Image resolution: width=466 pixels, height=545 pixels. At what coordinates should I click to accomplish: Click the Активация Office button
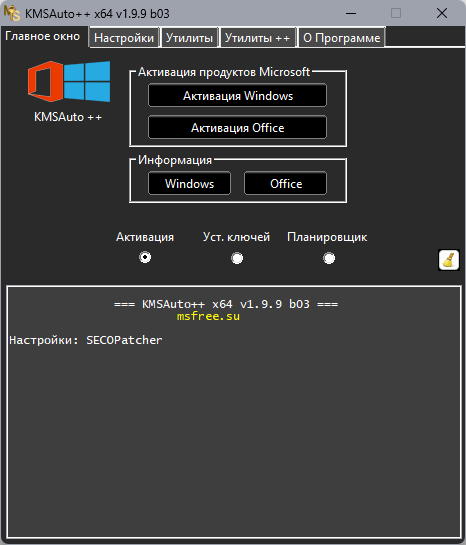(238, 128)
